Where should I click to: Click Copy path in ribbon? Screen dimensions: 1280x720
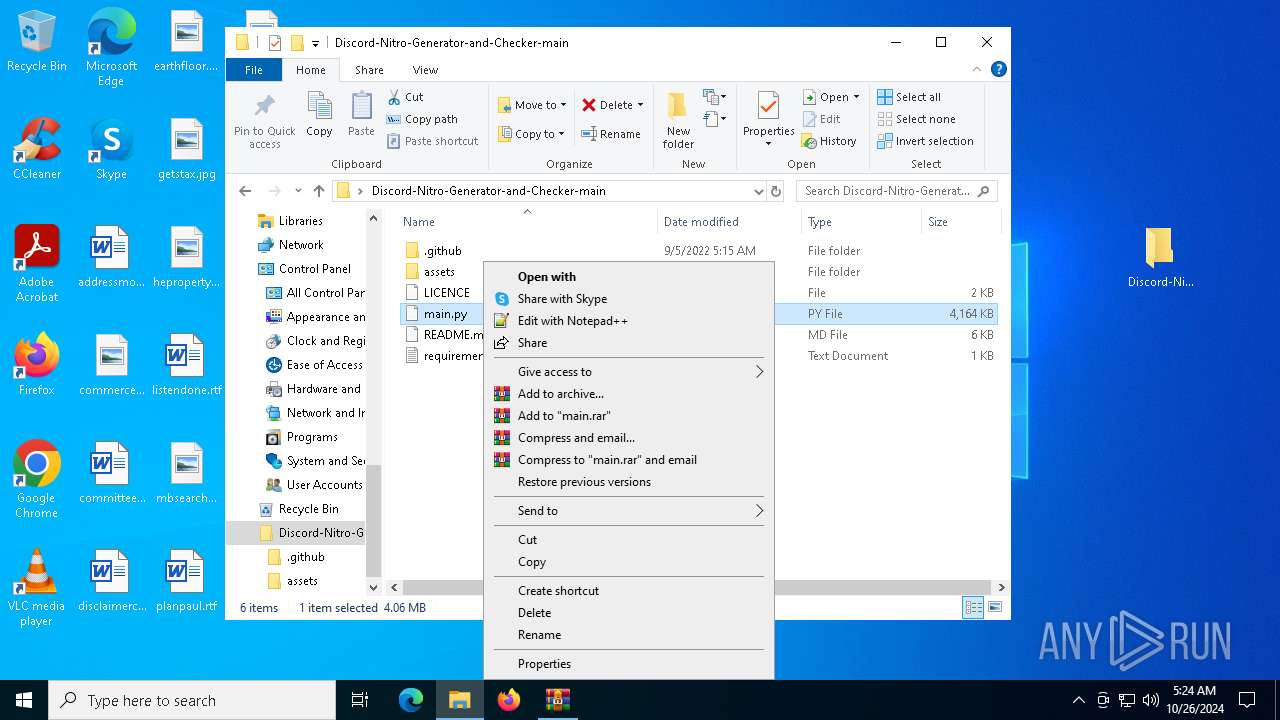423,119
